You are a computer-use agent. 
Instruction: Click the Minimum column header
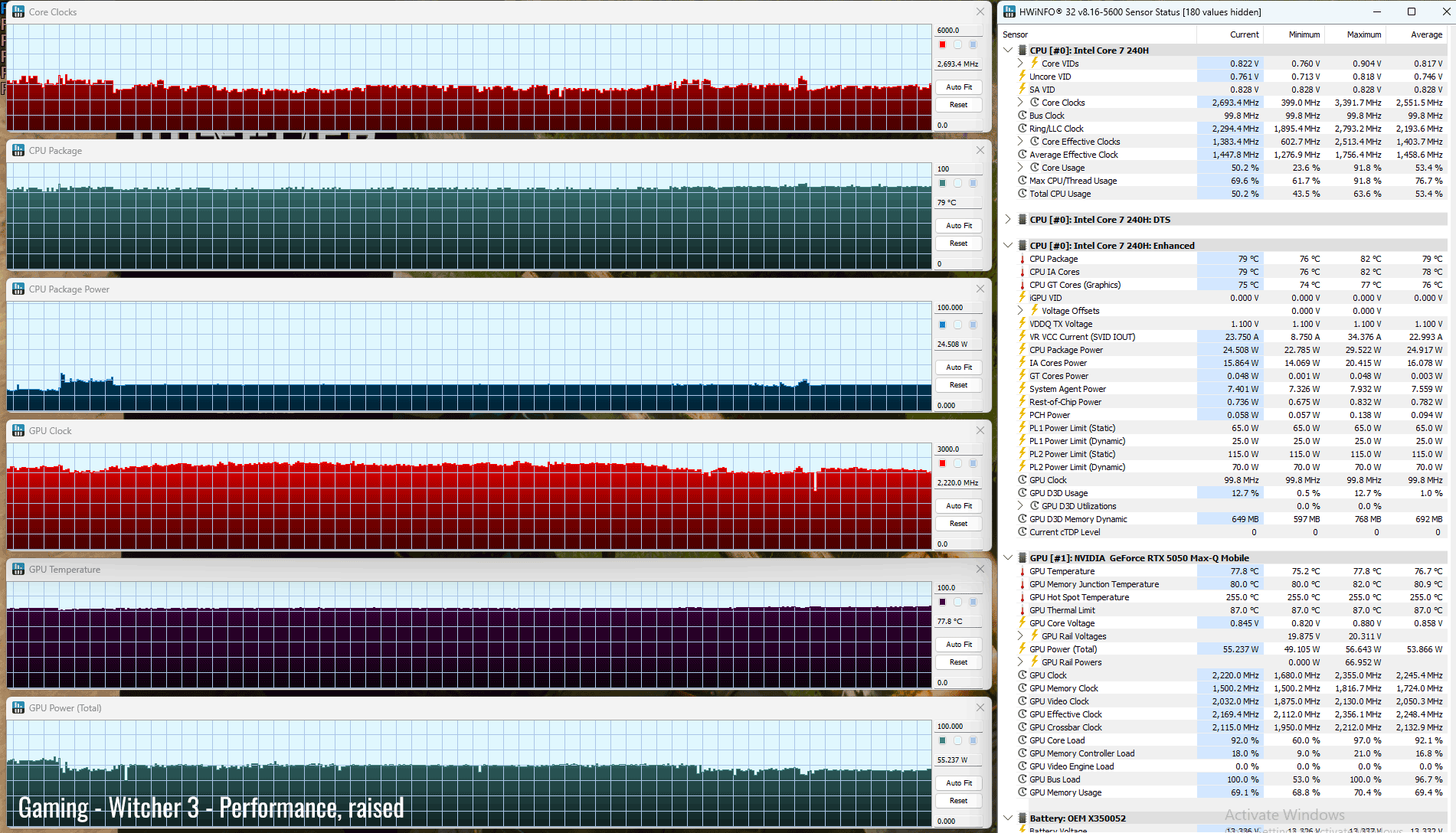coord(1294,34)
